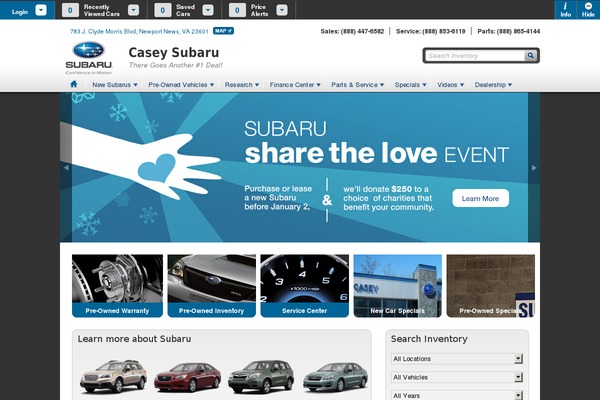
Task: Click the Saved Cars count badge
Action: pos(163,10)
